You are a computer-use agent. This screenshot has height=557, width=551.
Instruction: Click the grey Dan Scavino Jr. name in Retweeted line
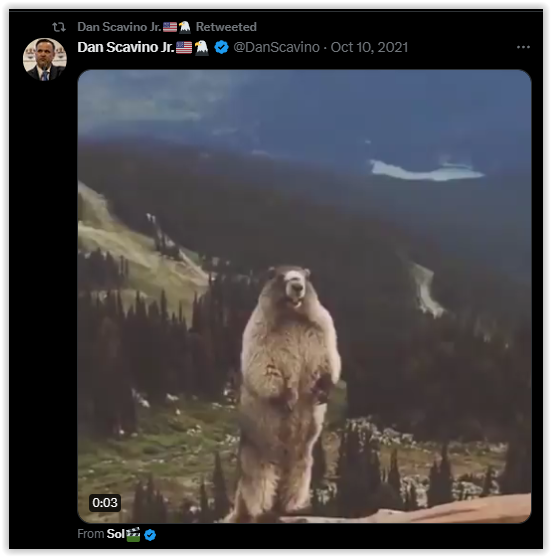pos(119,27)
